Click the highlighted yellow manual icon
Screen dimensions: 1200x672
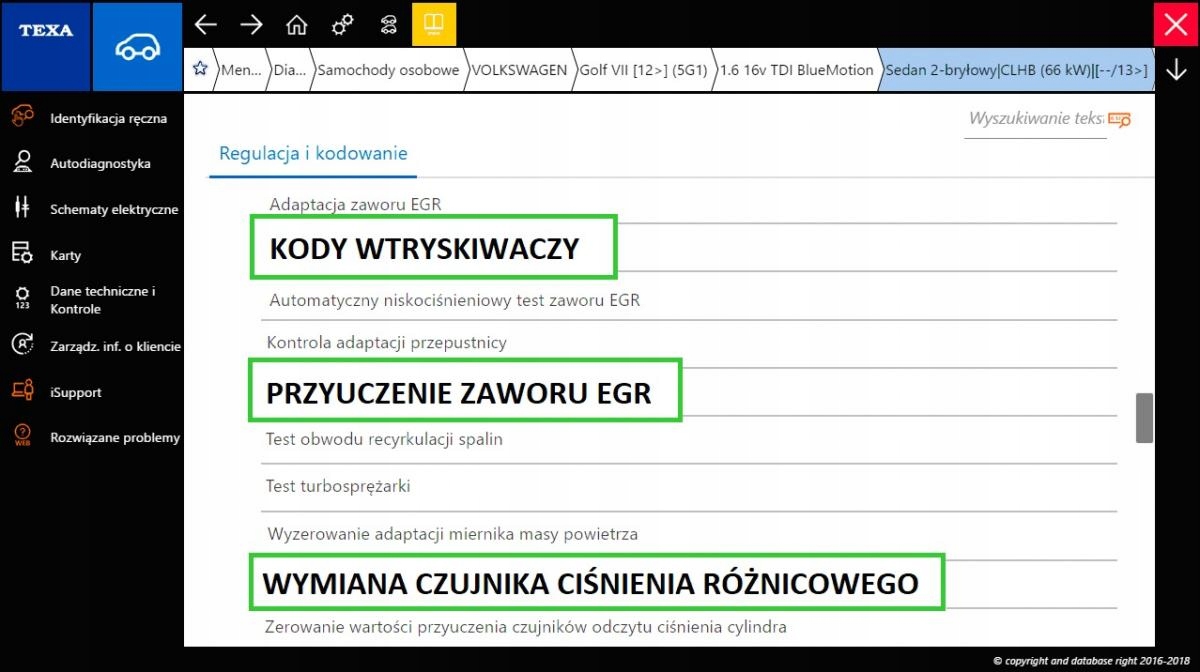(x=434, y=24)
